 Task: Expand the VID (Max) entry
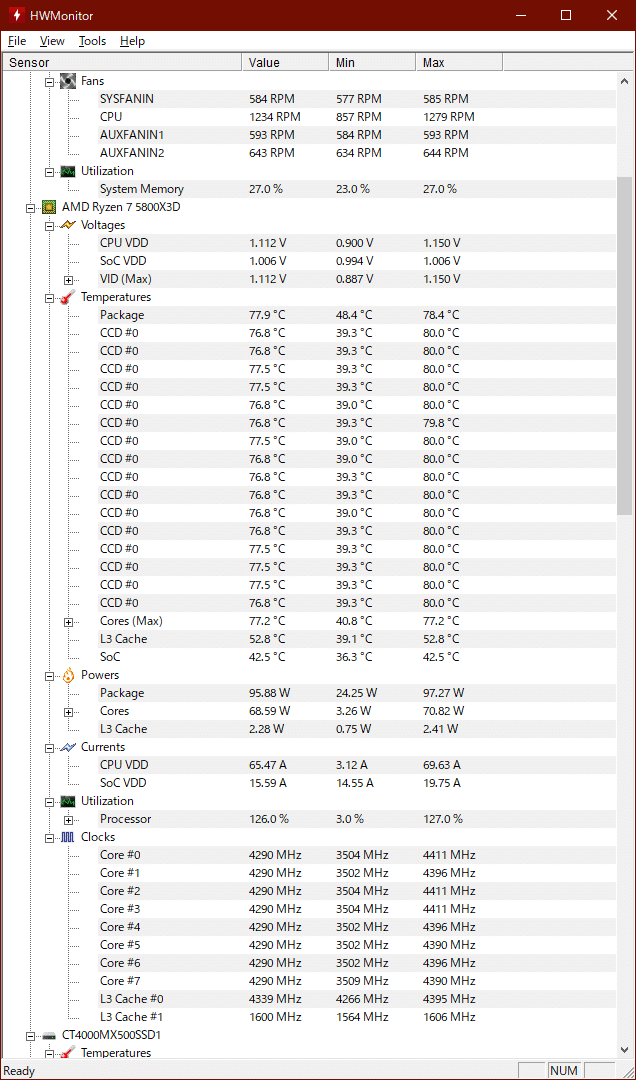coord(68,279)
